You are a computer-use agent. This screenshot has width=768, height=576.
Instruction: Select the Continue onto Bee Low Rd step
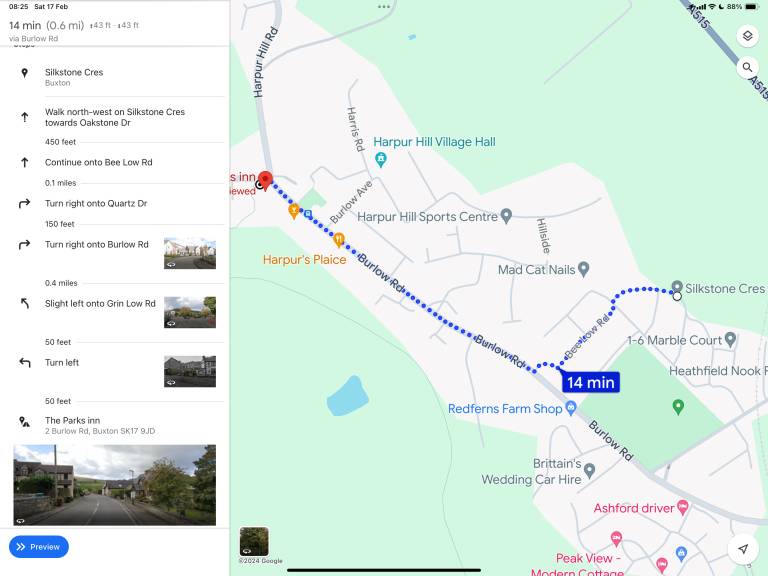pos(98,162)
